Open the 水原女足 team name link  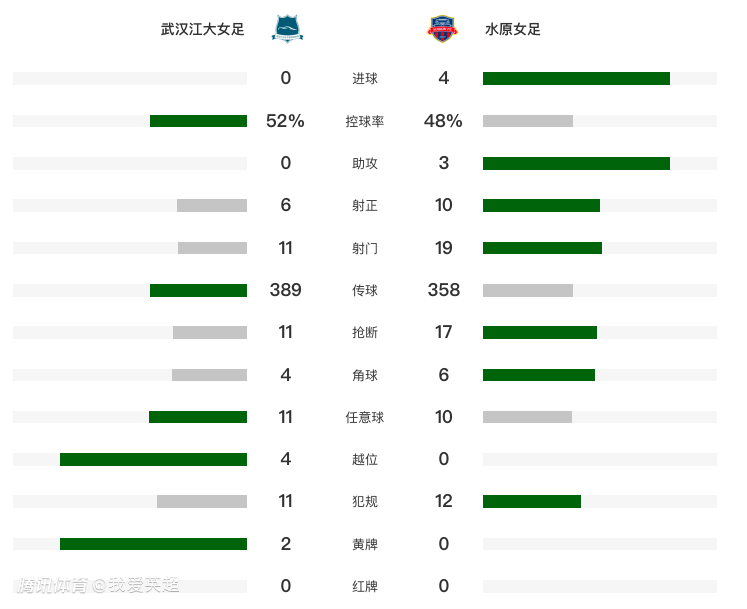[x=513, y=30]
